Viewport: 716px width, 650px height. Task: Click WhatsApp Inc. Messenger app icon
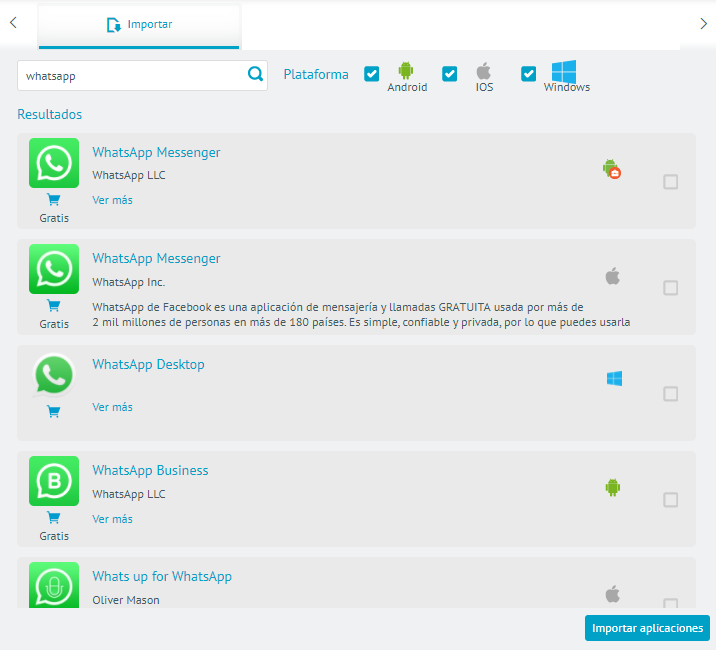click(x=54, y=269)
